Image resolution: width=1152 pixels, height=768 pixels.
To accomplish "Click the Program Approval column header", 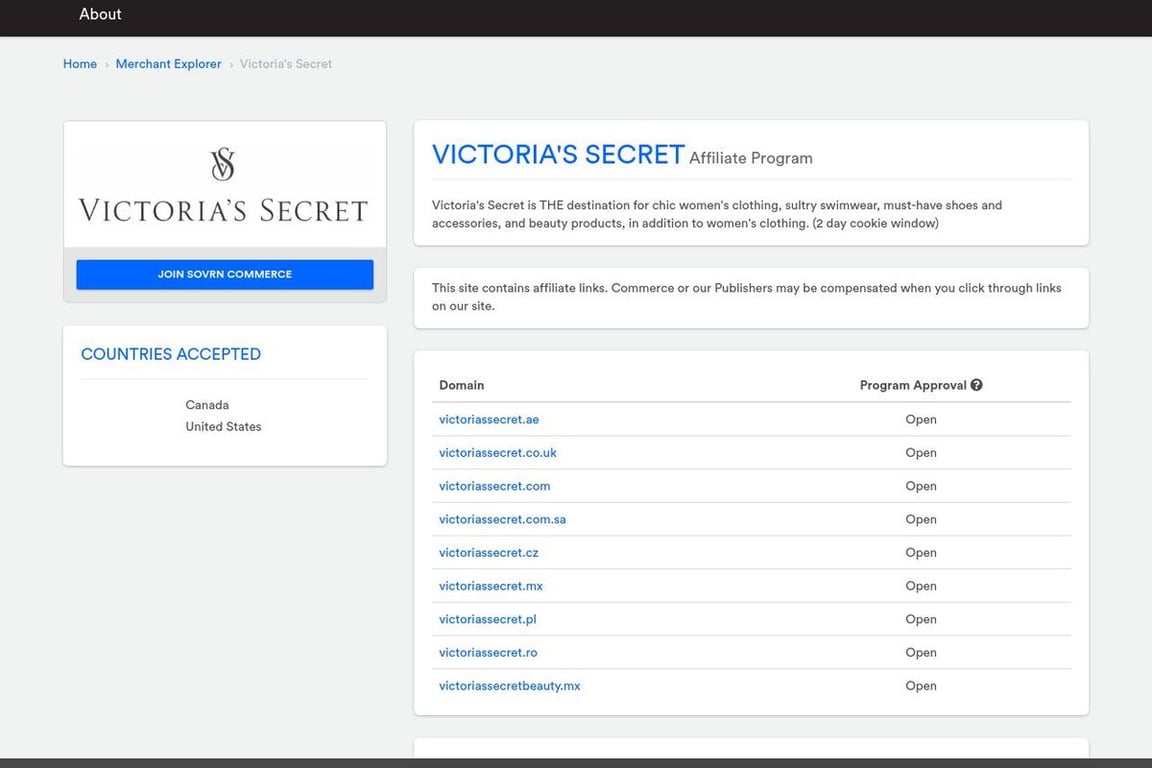I will 913,385.
